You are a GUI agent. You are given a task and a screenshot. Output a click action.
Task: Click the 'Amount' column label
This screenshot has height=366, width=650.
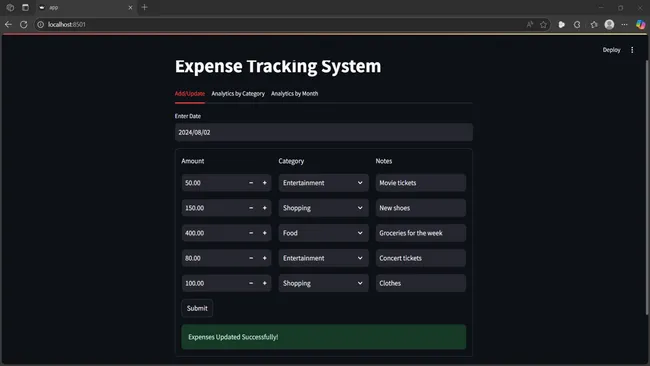tap(193, 161)
